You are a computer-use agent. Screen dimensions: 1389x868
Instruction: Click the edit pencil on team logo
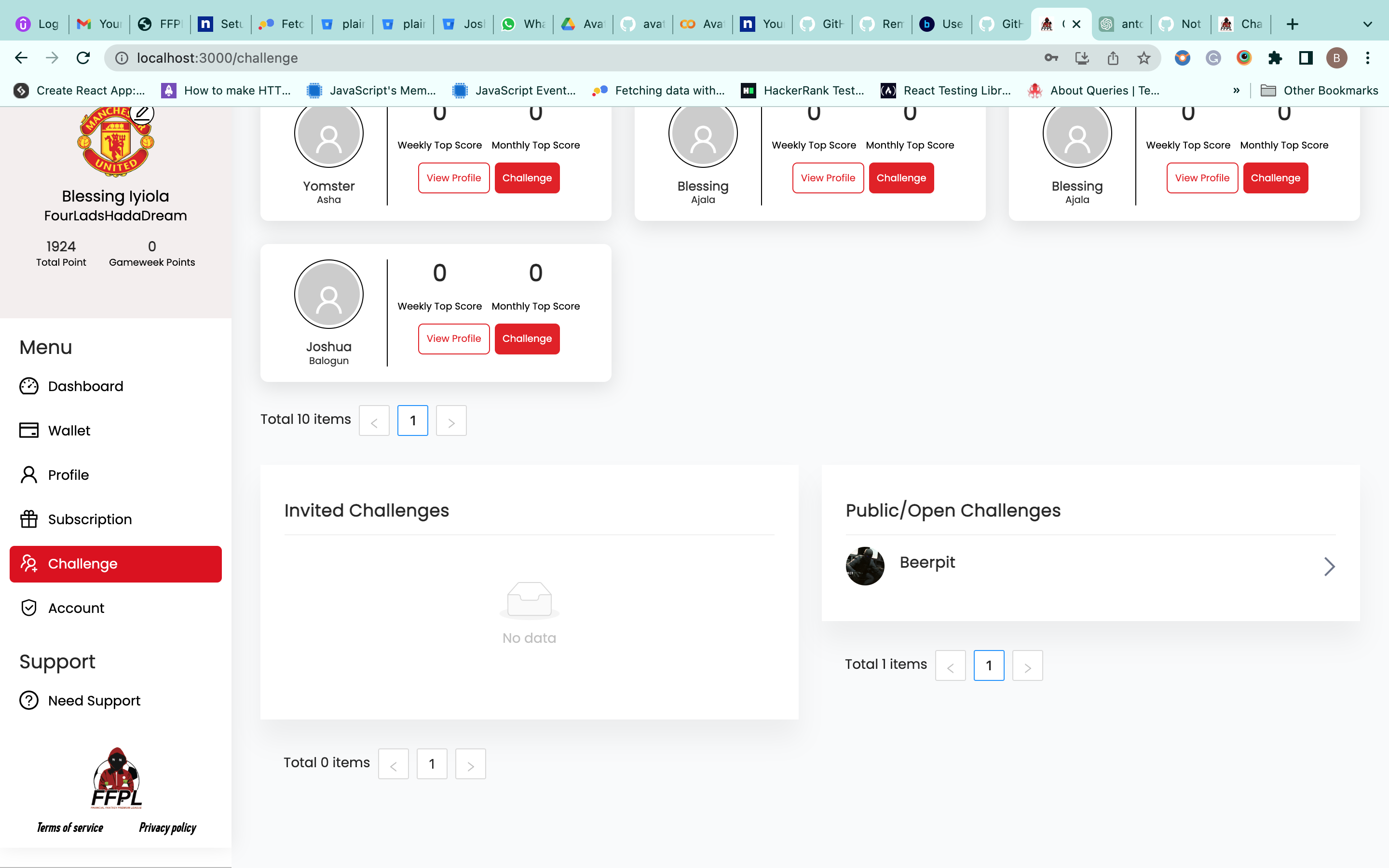pos(142,113)
